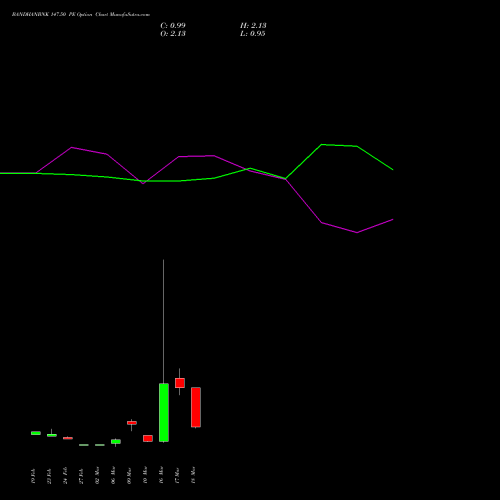Select the 19 Feb date label

point(33,475)
